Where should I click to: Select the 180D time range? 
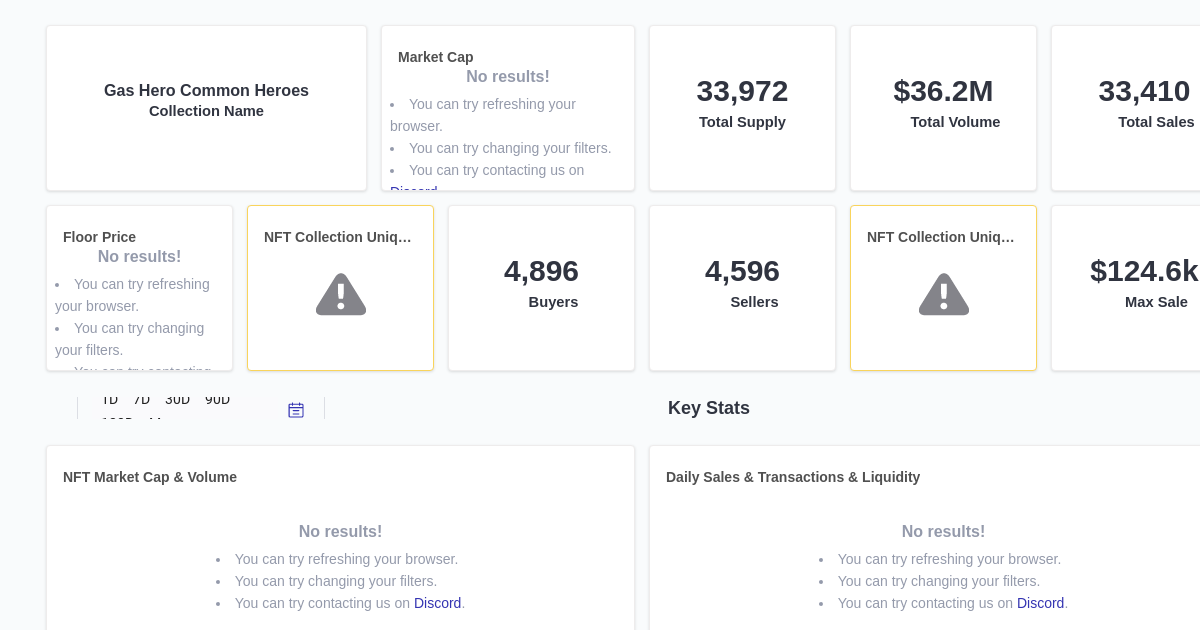pos(117,421)
